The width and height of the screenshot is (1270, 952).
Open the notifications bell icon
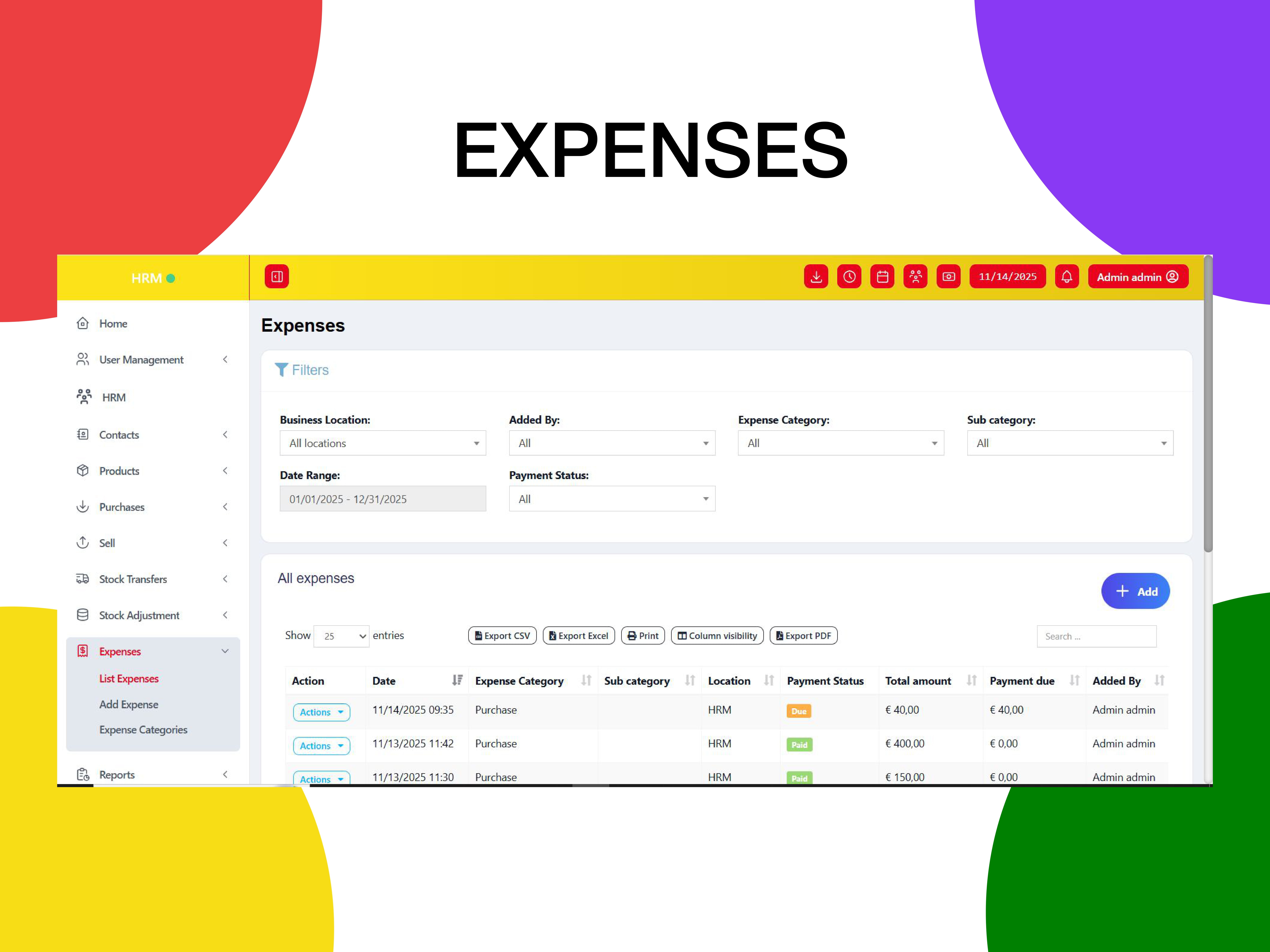pyautogui.click(x=1067, y=277)
